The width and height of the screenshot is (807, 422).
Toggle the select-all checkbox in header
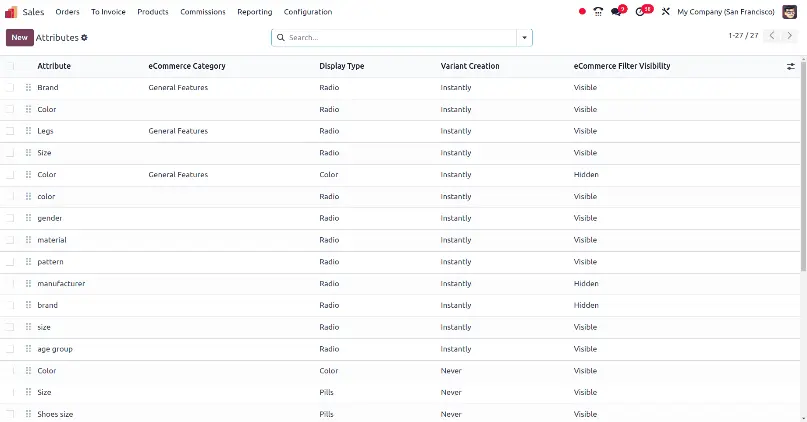(10, 66)
